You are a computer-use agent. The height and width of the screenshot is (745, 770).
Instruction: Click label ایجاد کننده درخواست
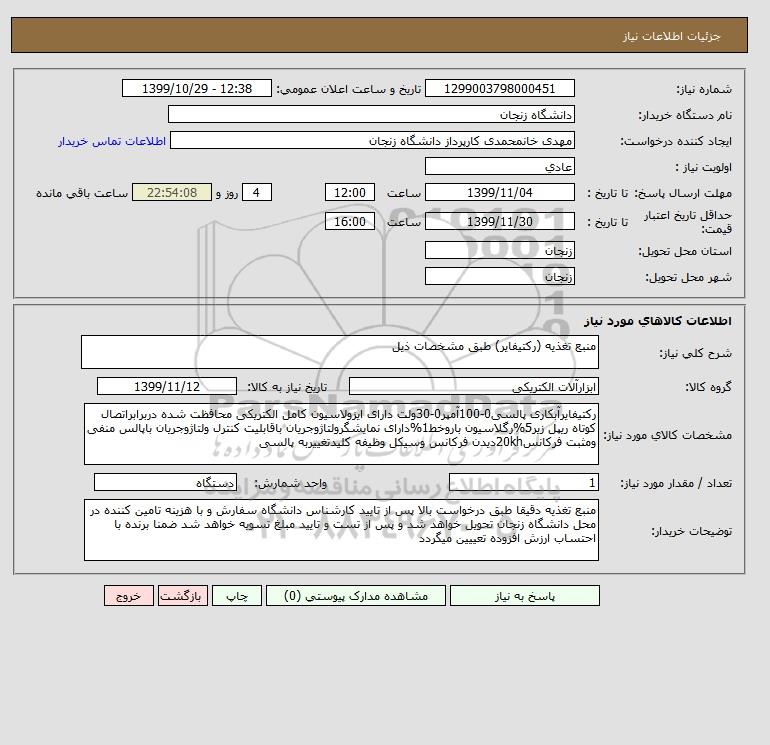point(676,141)
